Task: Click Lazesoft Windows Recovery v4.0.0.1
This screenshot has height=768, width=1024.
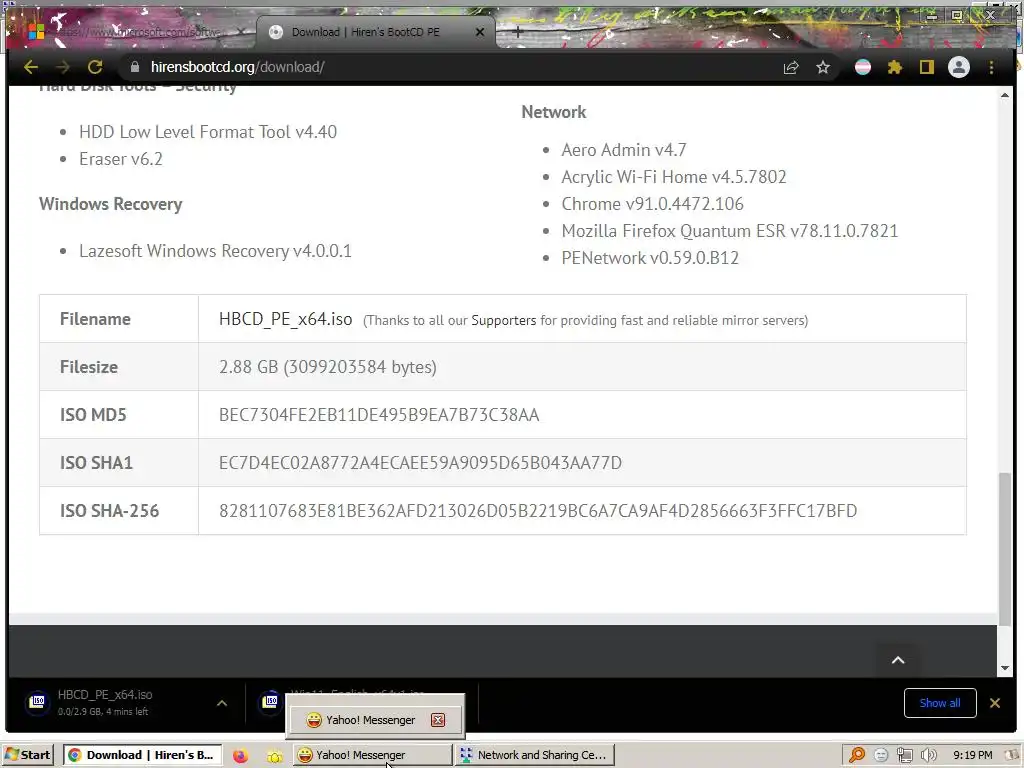Action: (215, 251)
